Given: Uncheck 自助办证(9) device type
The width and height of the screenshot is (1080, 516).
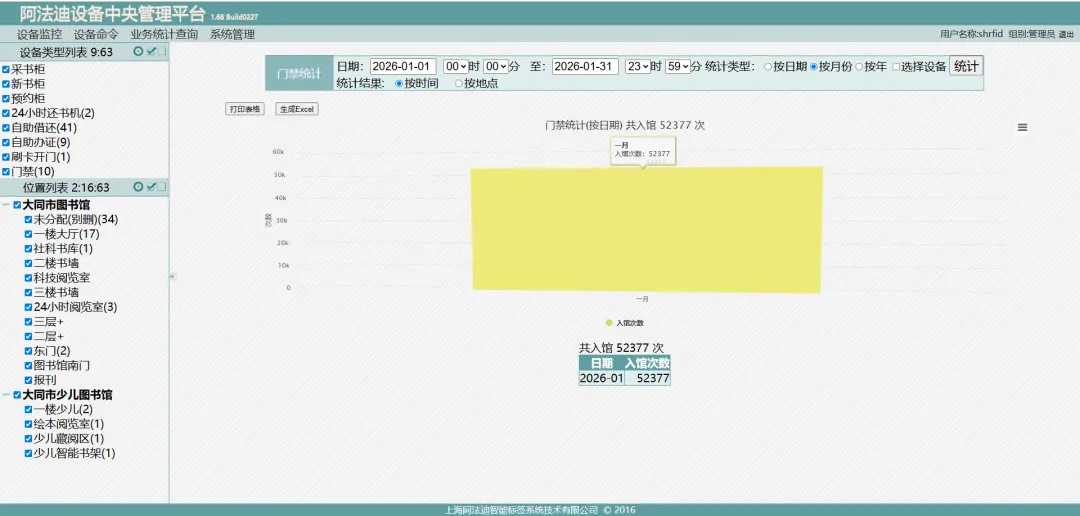Looking at the screenshot, I should (x=6, y=143).
